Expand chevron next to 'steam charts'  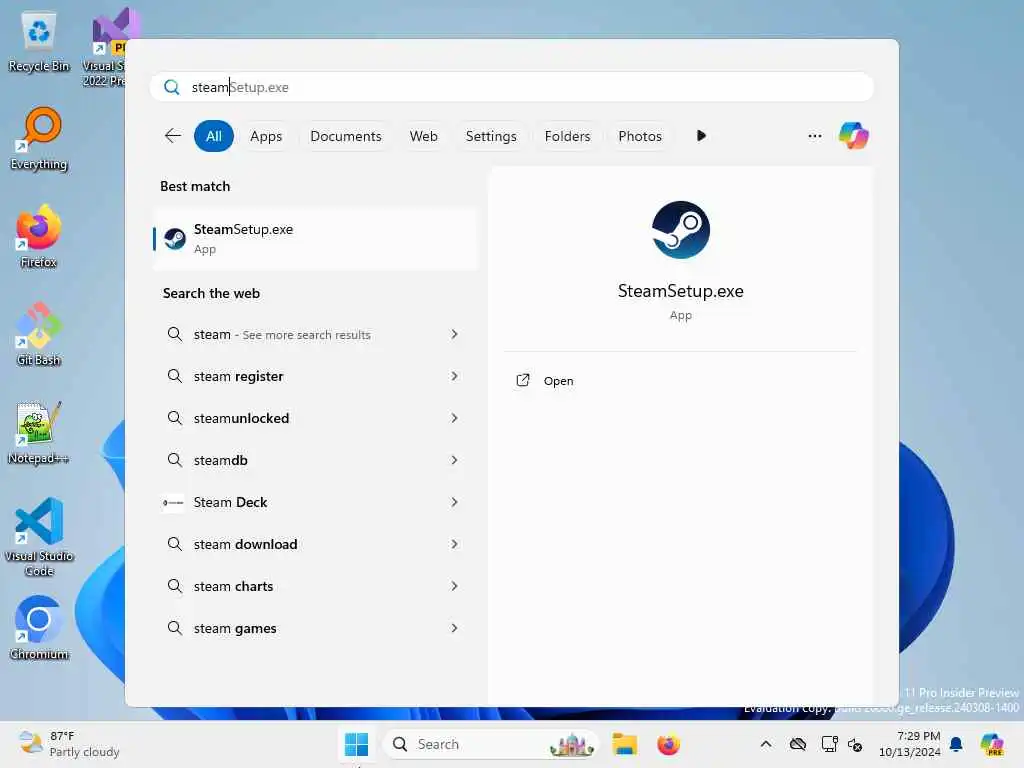(455, 586)
